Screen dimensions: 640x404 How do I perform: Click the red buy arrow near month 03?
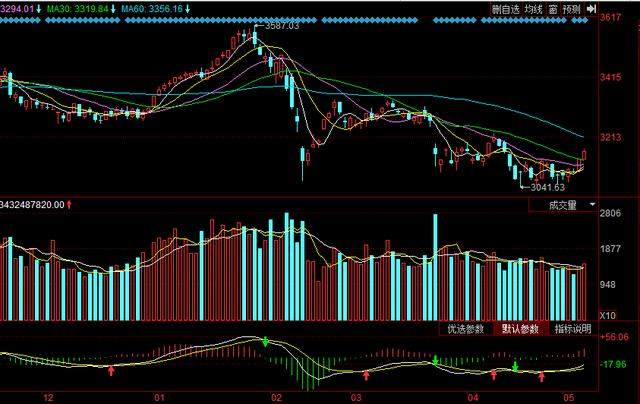pos(367,376)
